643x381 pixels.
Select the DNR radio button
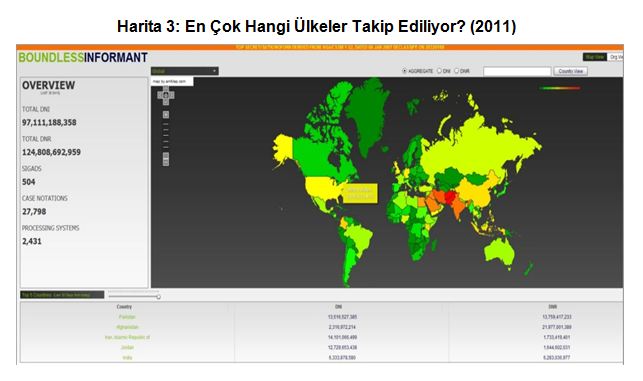coord(456,71)
